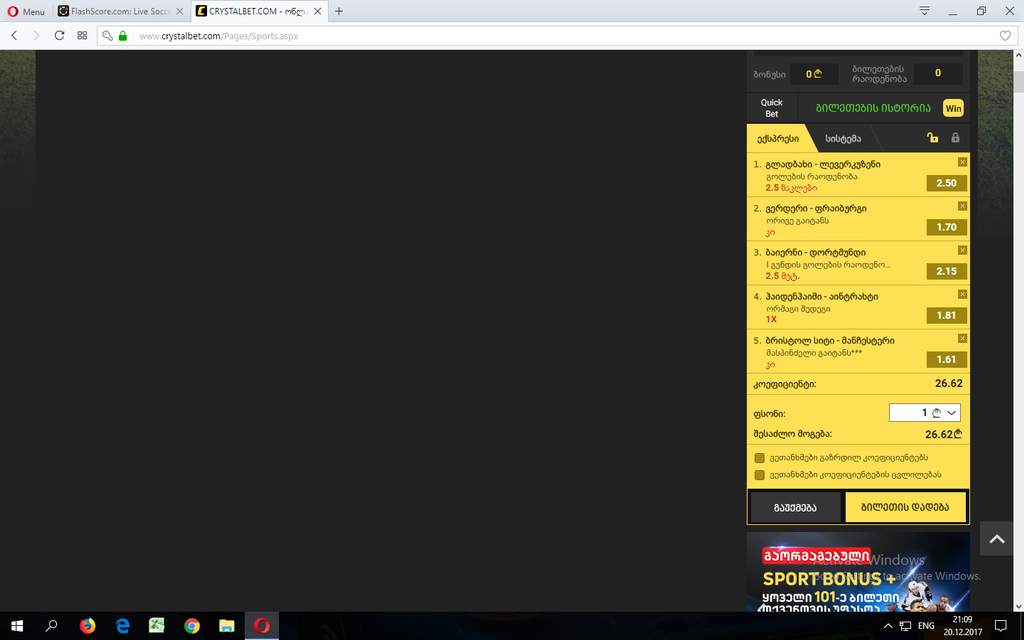
Task: Open ბილეთების ისტორია ticket history
Action: coord(873,108)
